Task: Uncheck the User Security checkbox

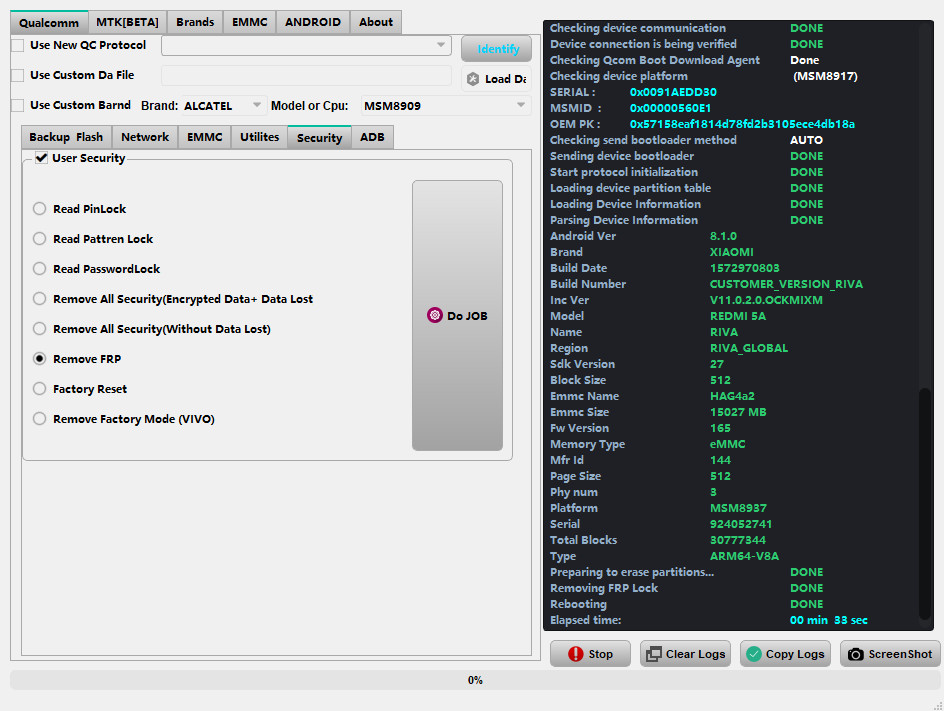Action: coord(41,158)
